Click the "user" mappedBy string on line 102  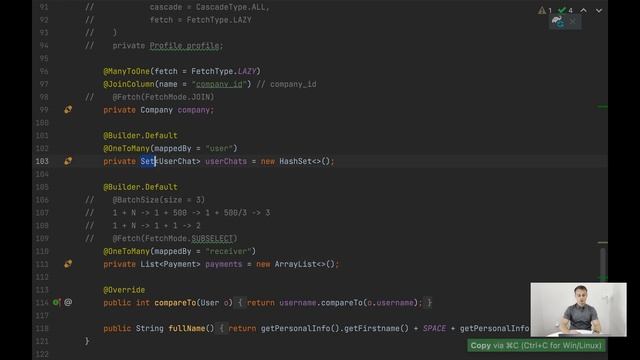coord(219,149)
